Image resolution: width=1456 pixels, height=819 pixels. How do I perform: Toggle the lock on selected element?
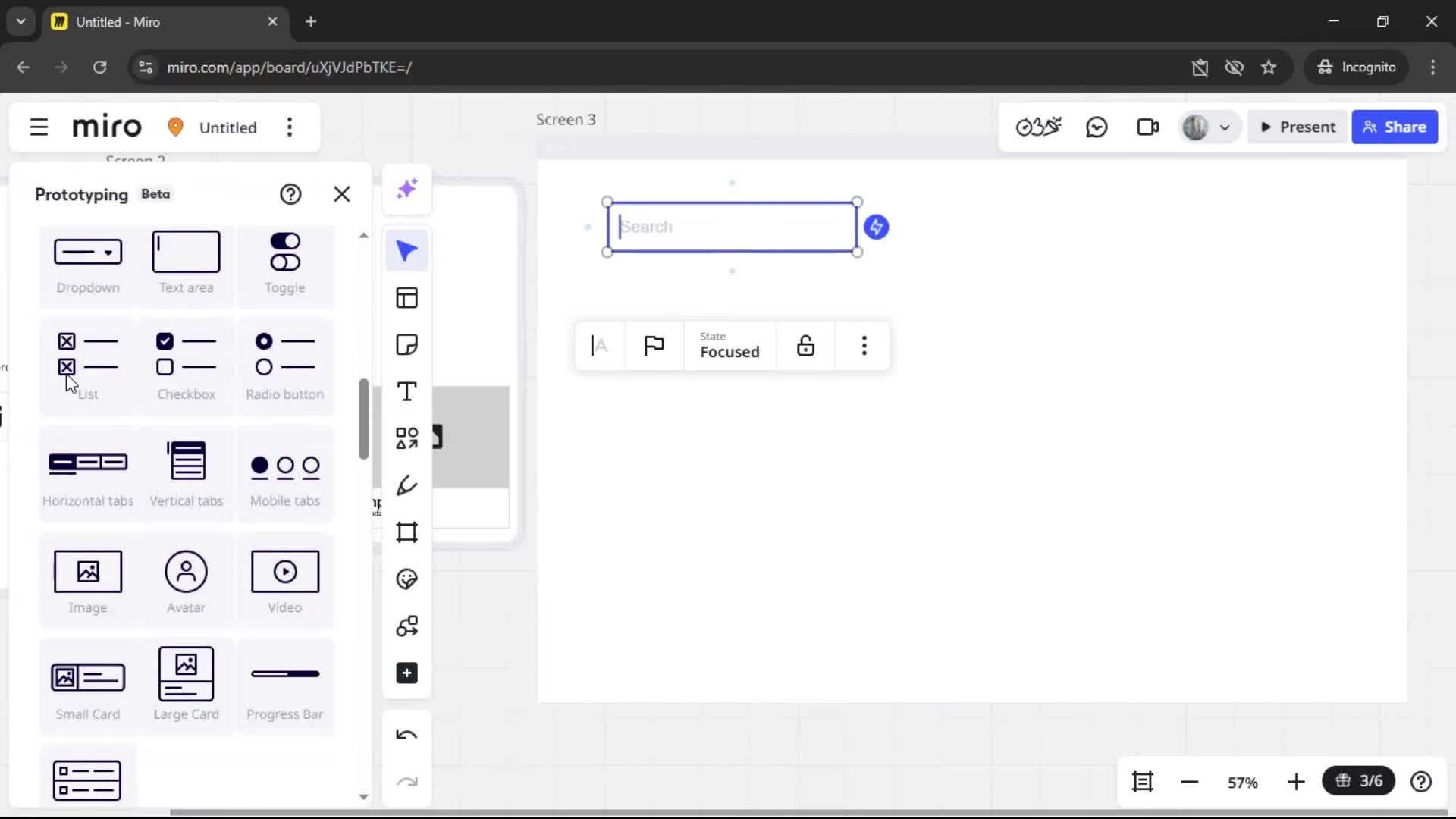point(805,346)
